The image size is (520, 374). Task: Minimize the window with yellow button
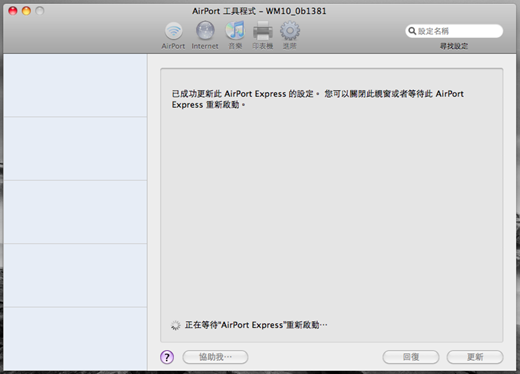pyautogui.click(x=26, y=11)
